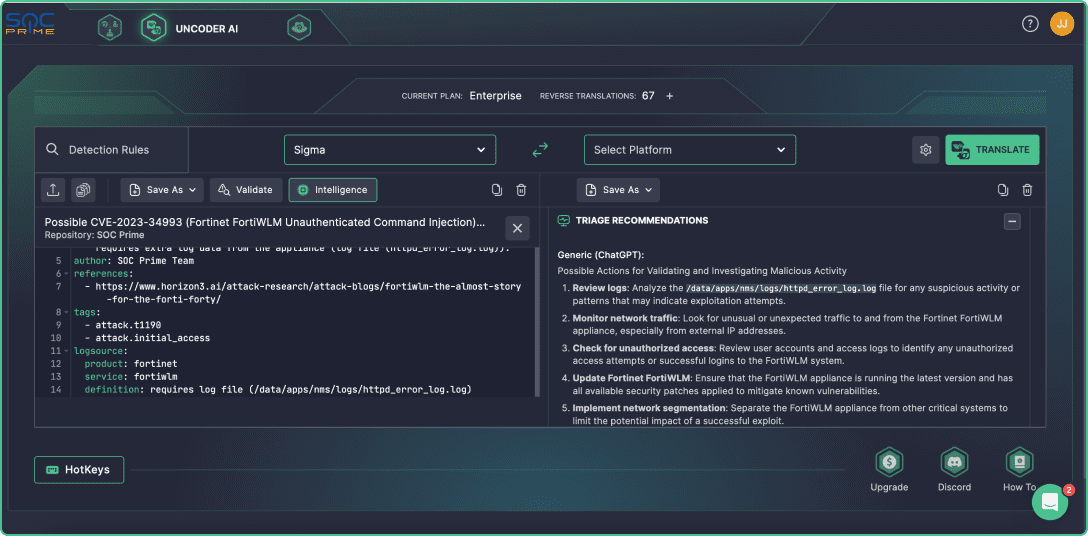Open the help question mark icon
Image resolution: width=1088 pixels, height=536 pixels.
point(1030,24)
